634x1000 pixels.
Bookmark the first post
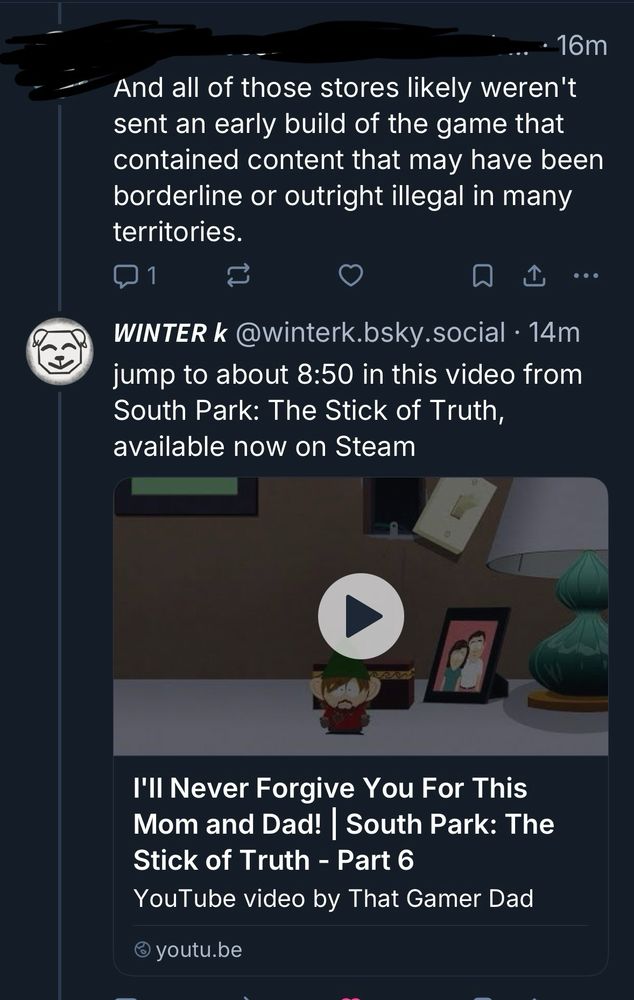coord(483,277)
